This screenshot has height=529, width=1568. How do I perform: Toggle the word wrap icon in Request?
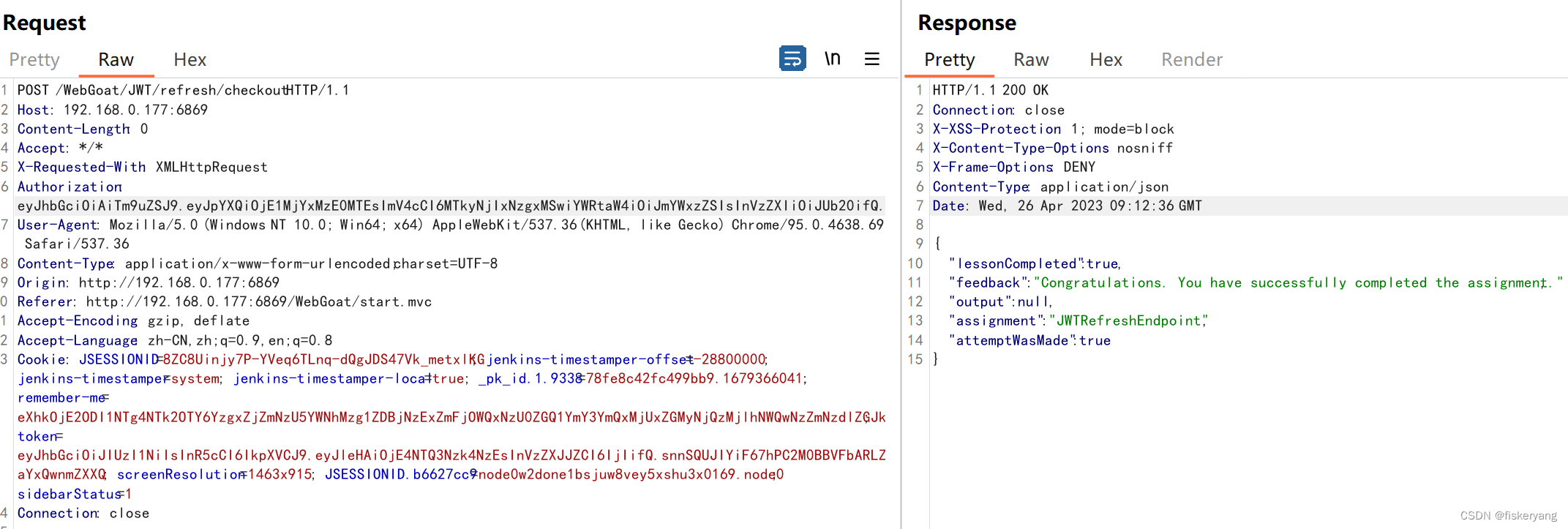pos(792,59)
